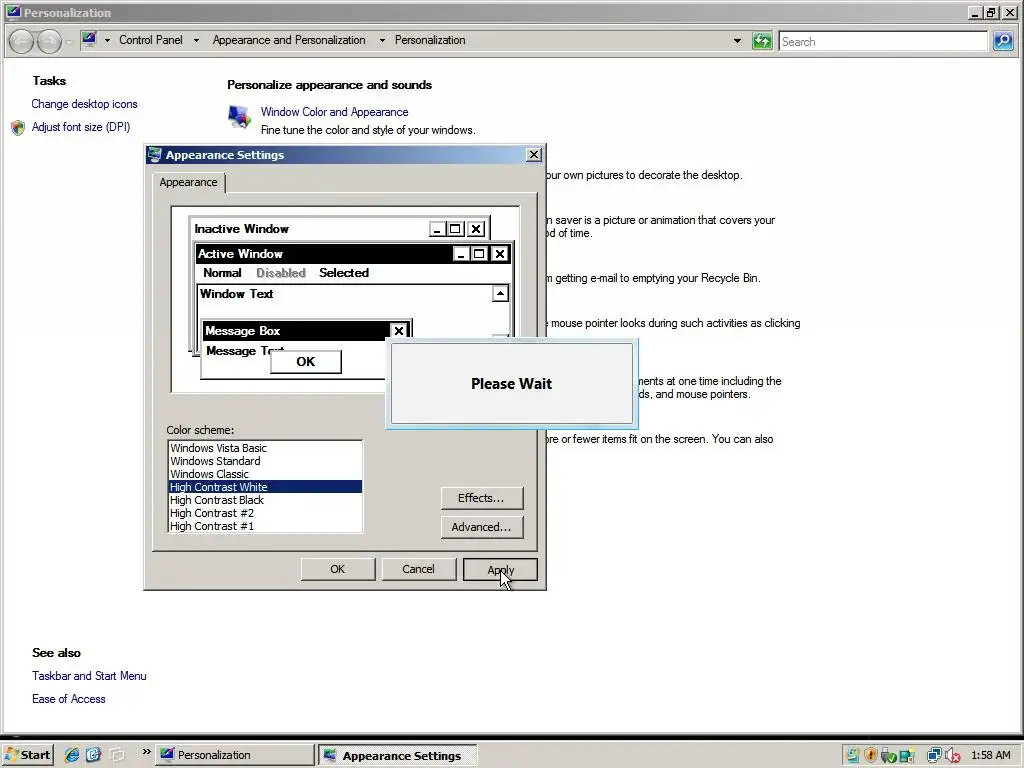Select High Contrast White color scheme
The height and width of the screenshot is (768, 1024).
(265, 487)
